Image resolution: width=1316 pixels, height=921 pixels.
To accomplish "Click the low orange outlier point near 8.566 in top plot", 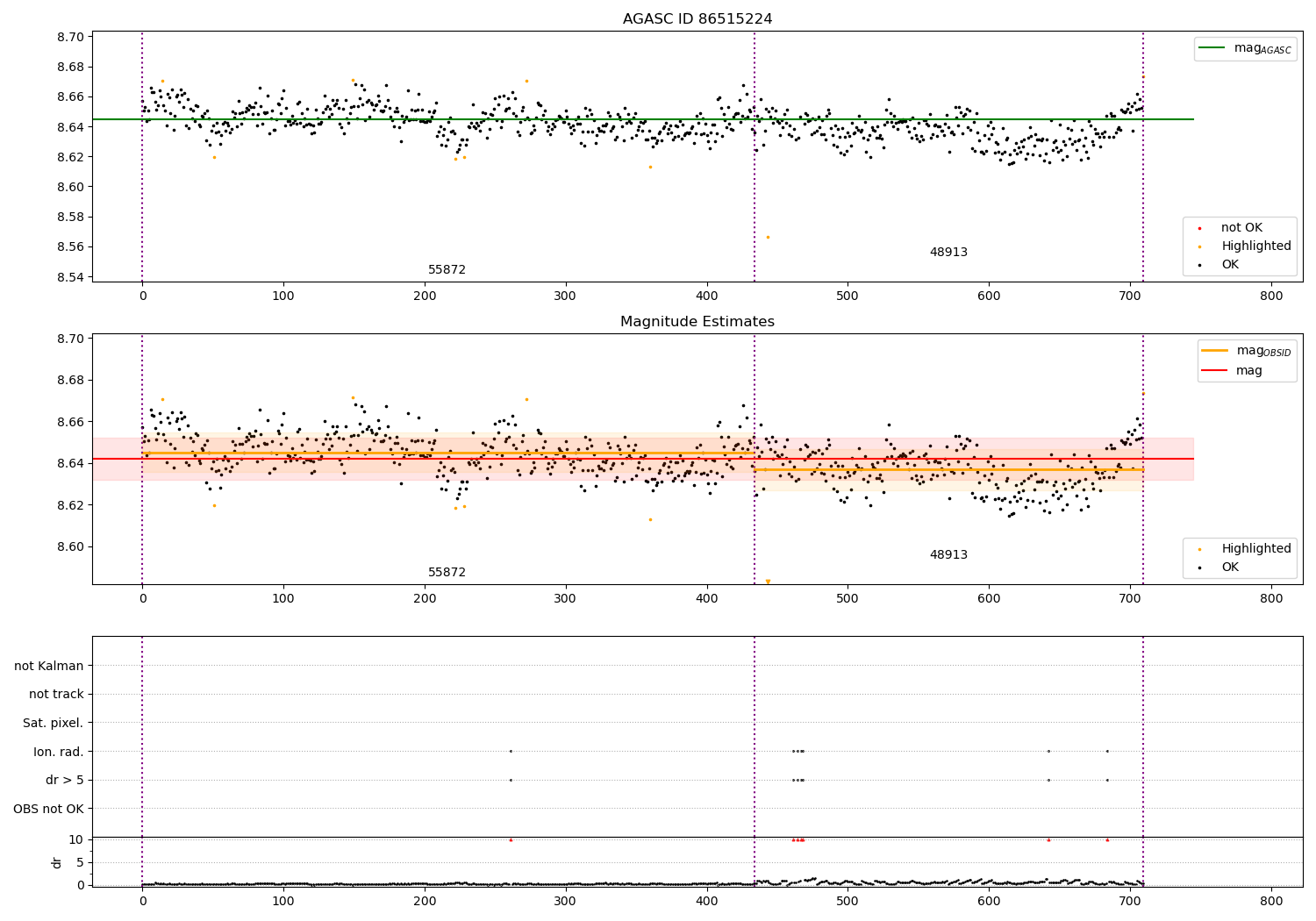I will pyautogui.click(x=768, y=237).
